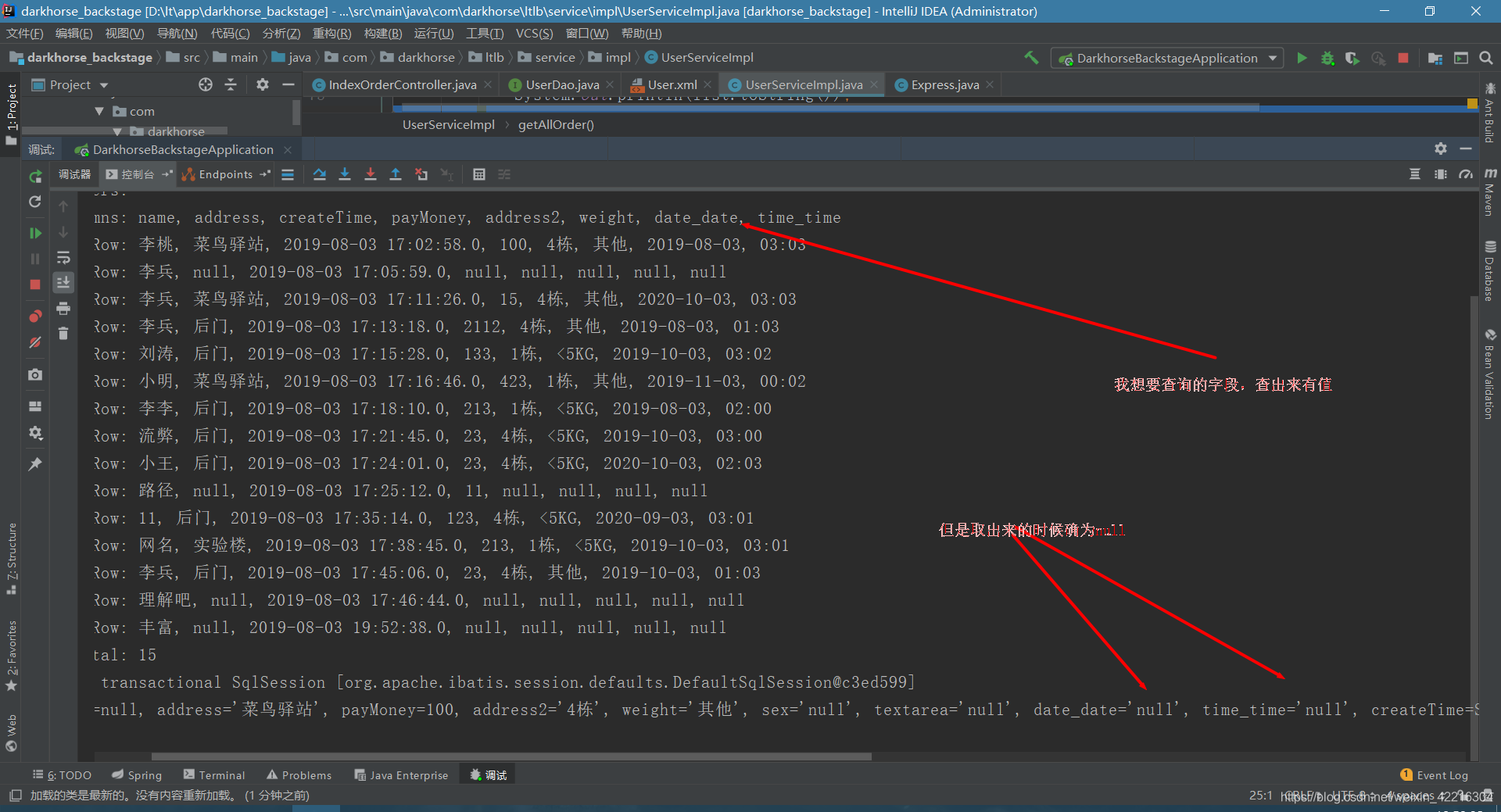The image size is (1501, 812).
Task: Open debugger settings gear in left strip
Action: (35, 433)
